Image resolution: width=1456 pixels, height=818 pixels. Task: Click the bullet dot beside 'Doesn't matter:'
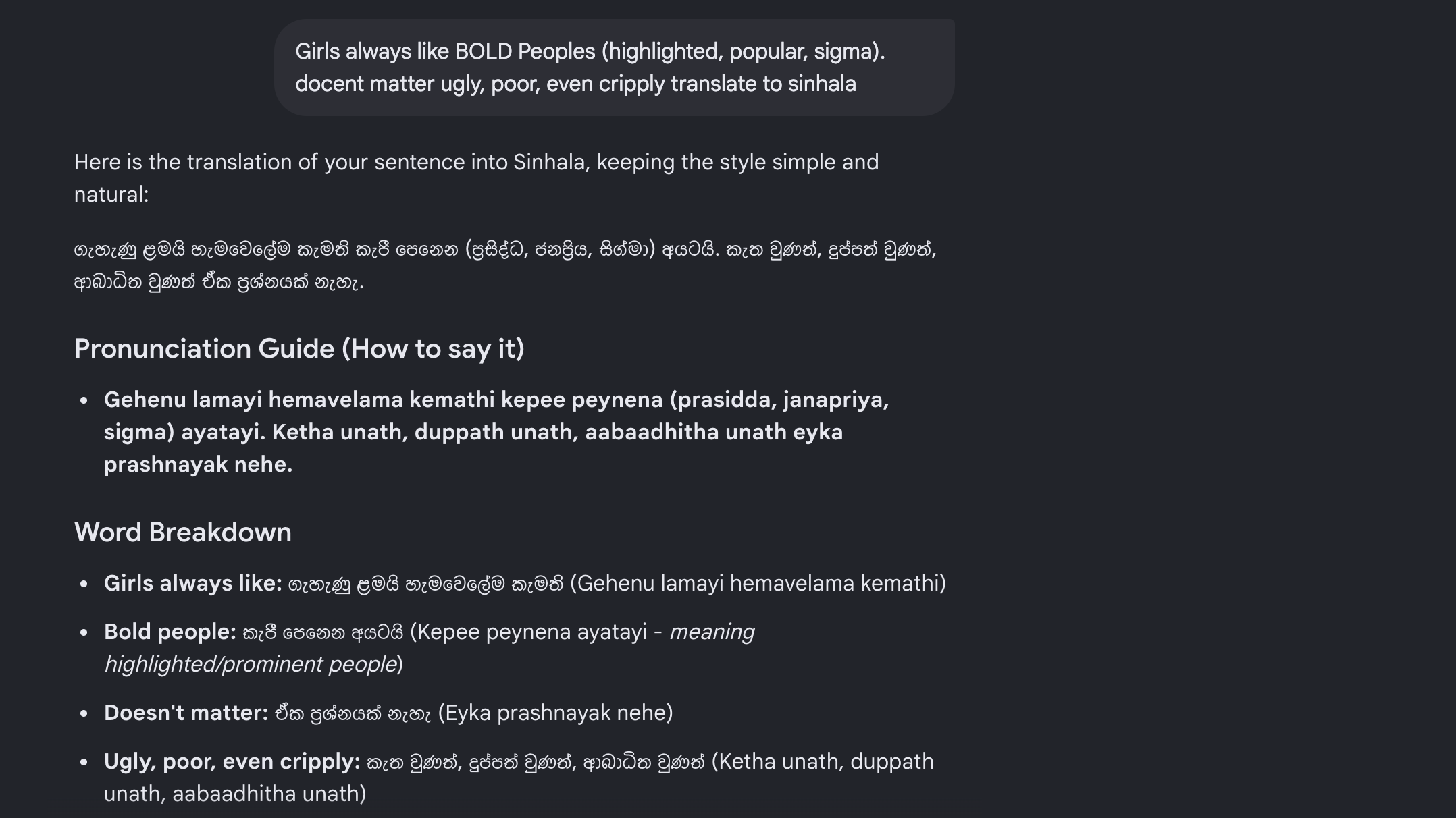(x=84, y=714)
